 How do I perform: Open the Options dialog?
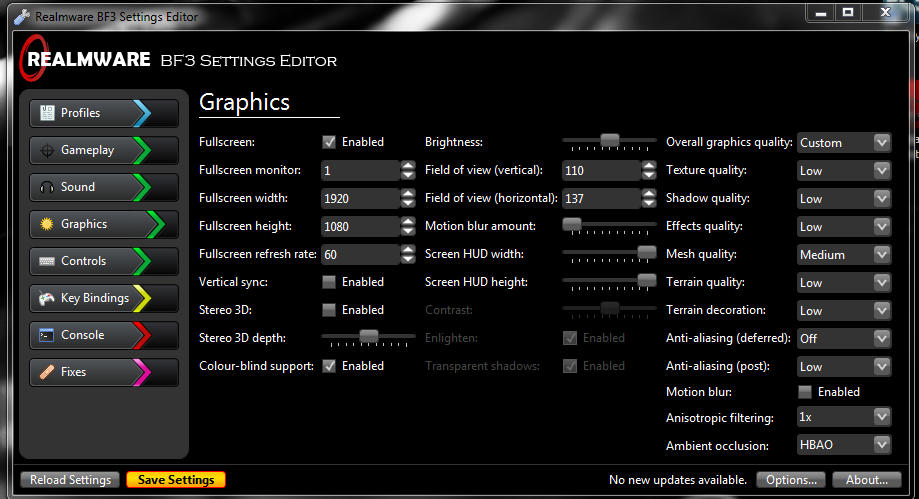[x=791, y=480]
